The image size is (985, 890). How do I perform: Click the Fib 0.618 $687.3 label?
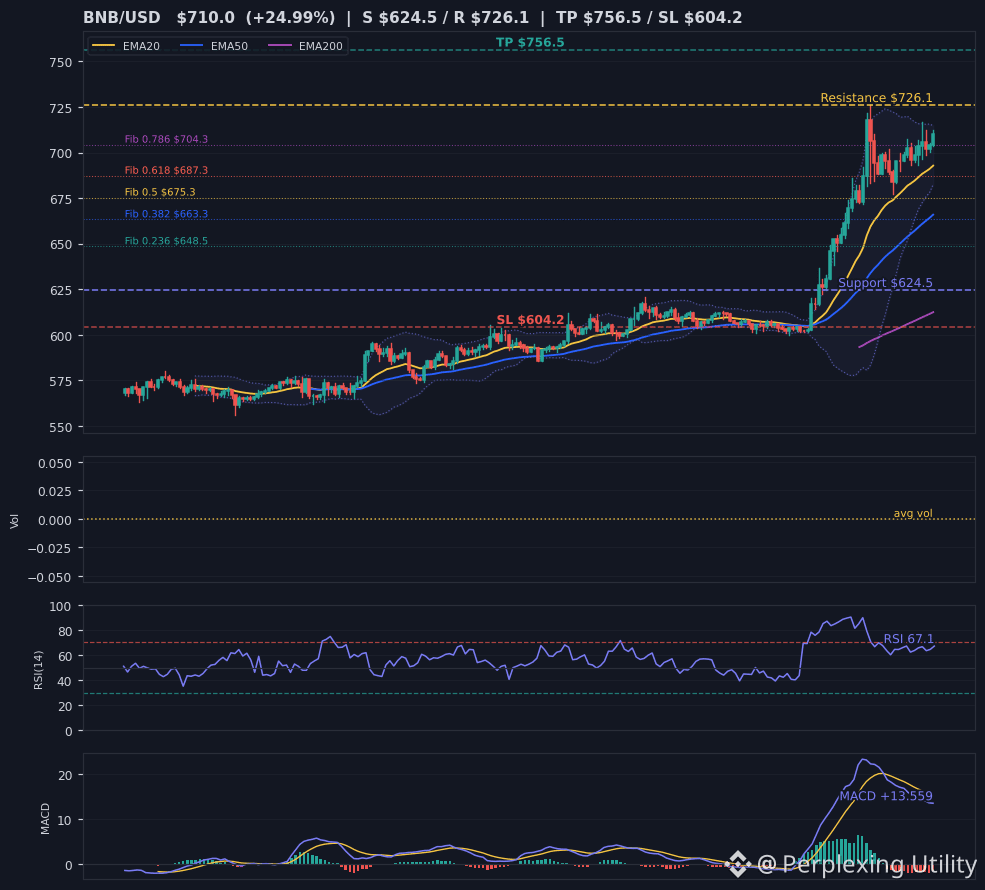pyautogui.click(x=166, y=170)
